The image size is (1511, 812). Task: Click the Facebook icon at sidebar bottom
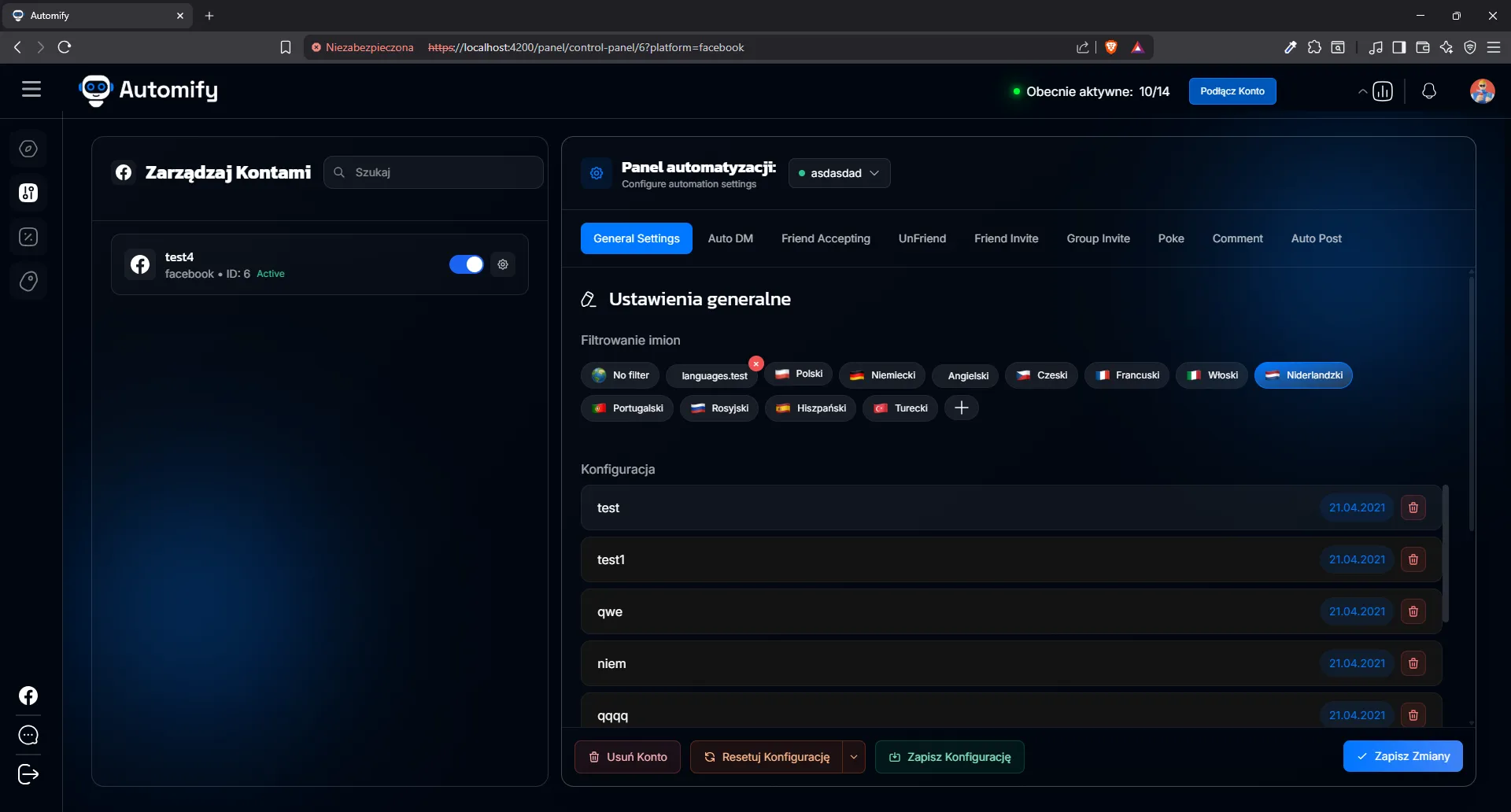[28, 696]
